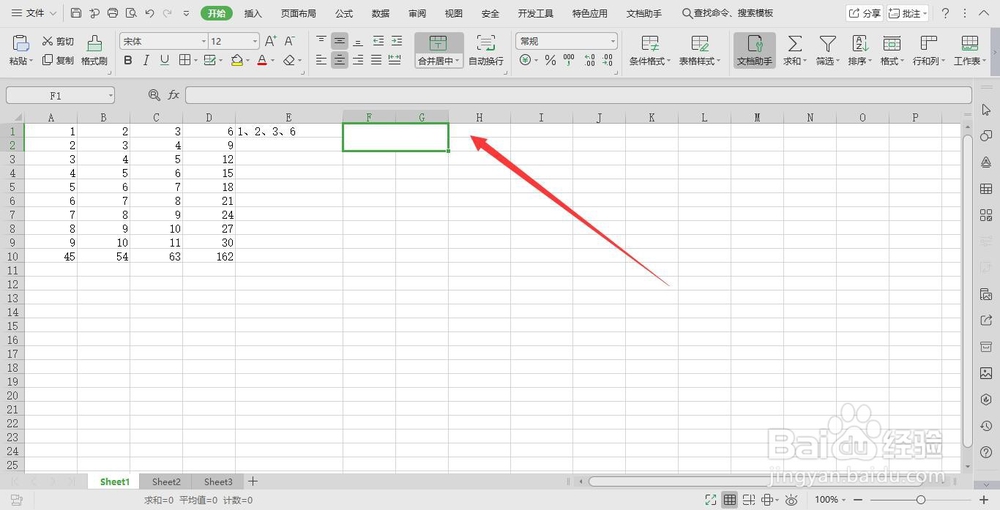Expand the Name Box F1 dropdown
Screen dimensions: 1000x510
[x=110, y=95]
